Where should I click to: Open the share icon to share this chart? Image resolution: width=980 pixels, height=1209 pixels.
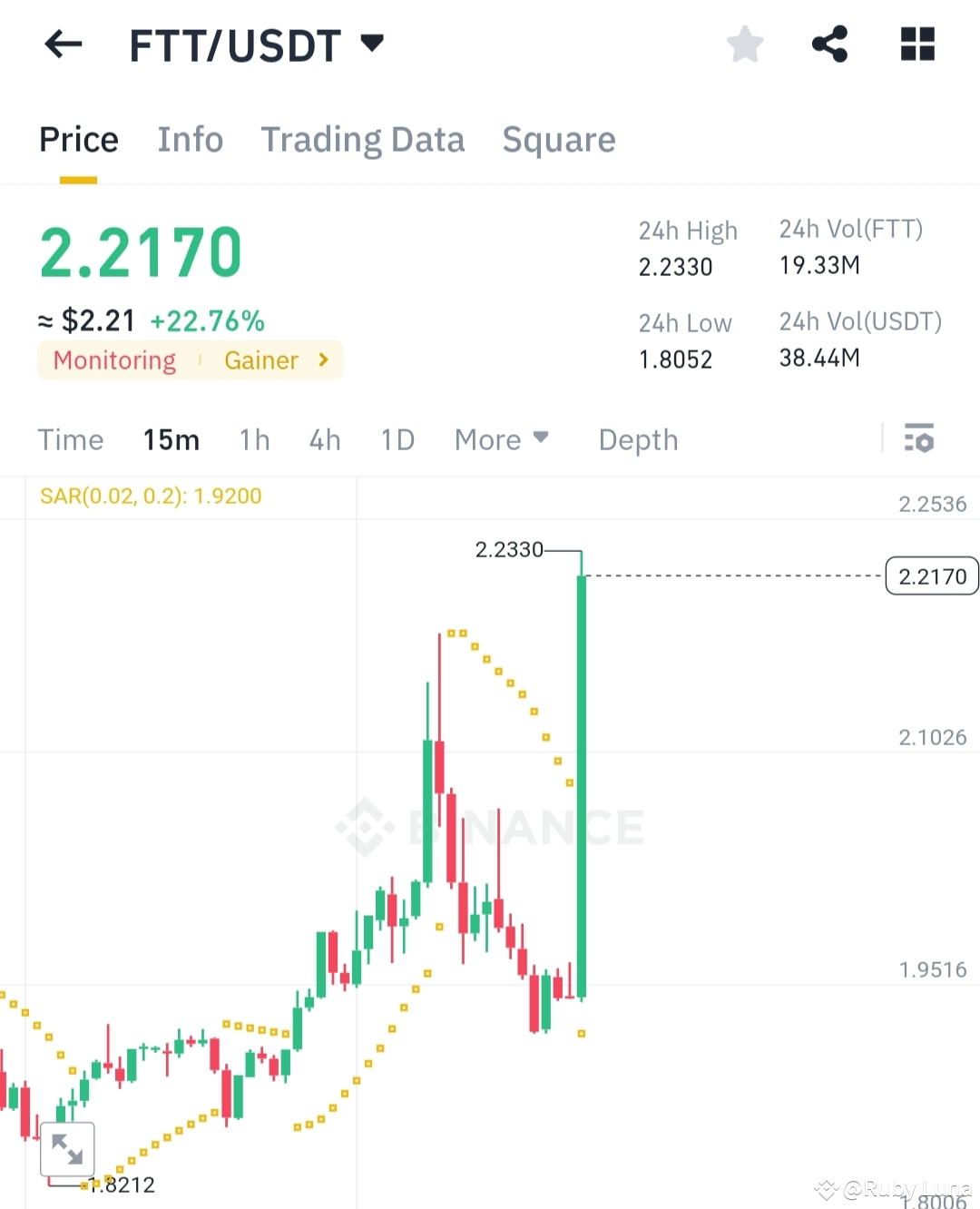(830, 44)
